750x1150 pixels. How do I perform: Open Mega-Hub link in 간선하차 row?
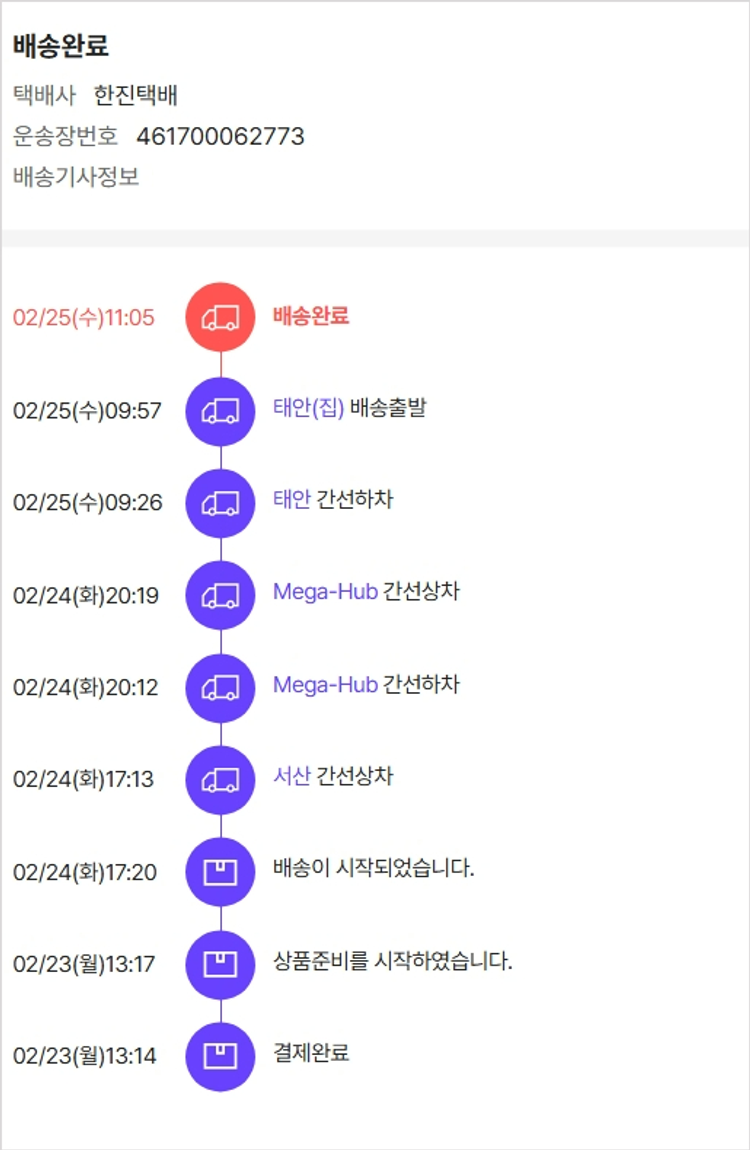[x=325, y=685]
